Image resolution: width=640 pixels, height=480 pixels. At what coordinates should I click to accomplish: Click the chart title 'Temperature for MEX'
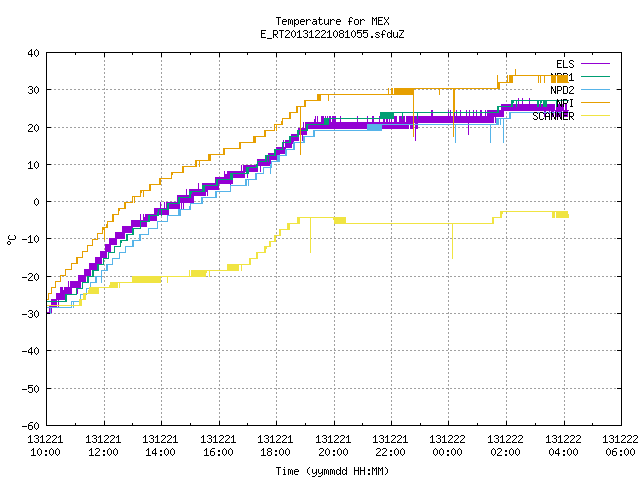332,21
